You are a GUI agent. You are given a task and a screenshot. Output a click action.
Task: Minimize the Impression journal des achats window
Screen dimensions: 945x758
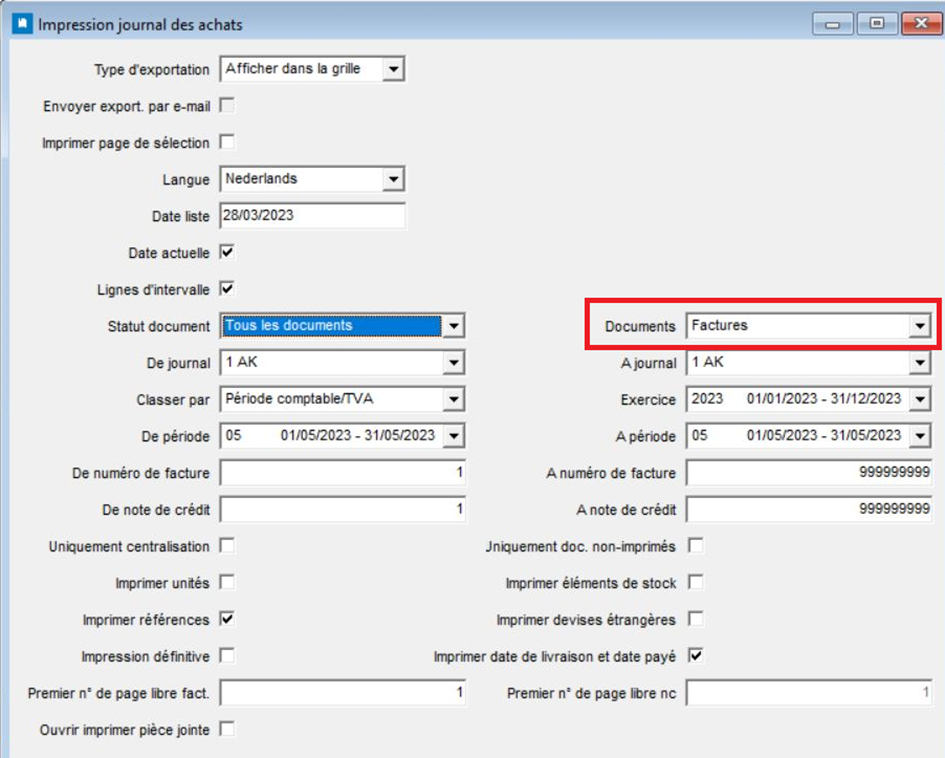pyautogui.click(x=833, y=24)
